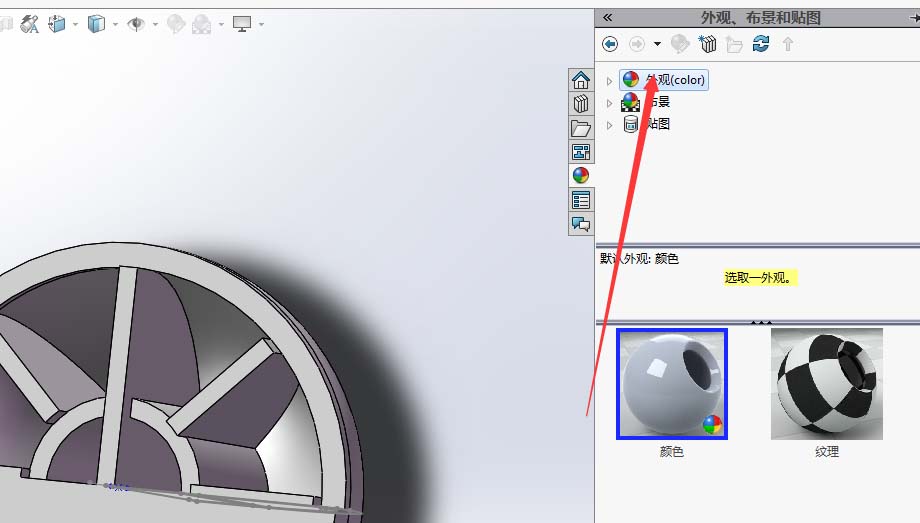This screenshot has width=920, height=523.
Task: Click the splitter handle above thumbnails
Action: coord(760,322)
